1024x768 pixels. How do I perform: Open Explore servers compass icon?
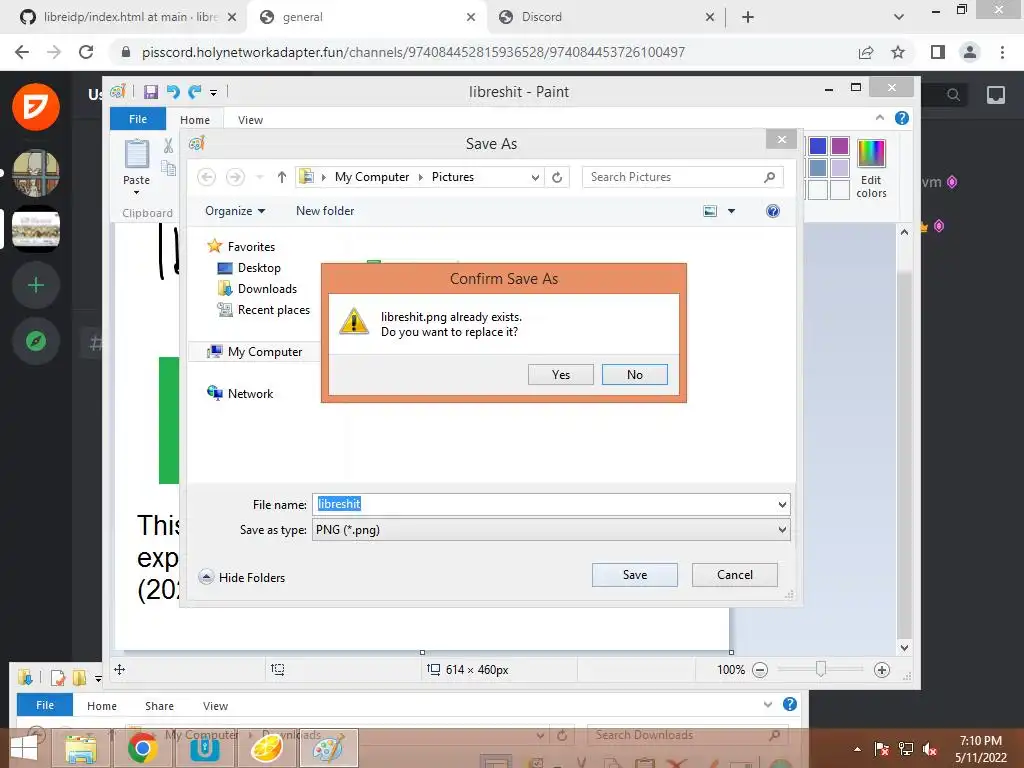36,341
